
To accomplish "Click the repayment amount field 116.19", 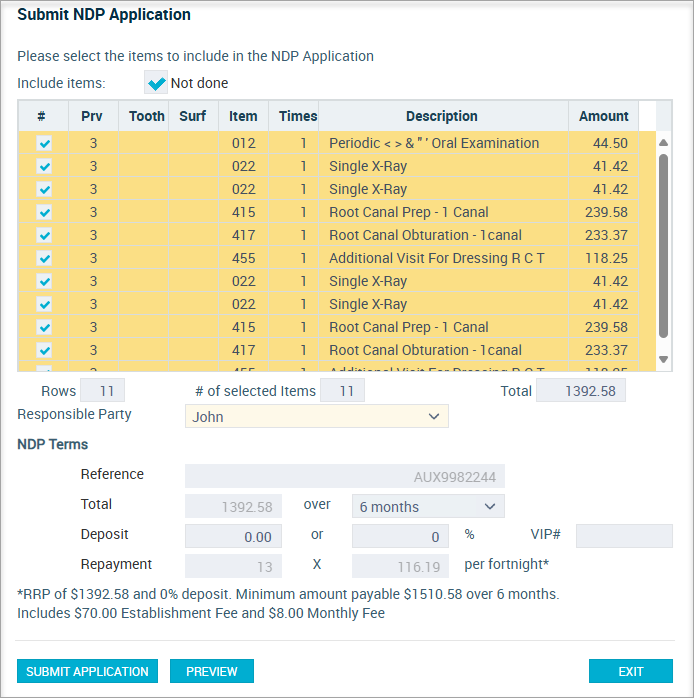I will (400, 566).
